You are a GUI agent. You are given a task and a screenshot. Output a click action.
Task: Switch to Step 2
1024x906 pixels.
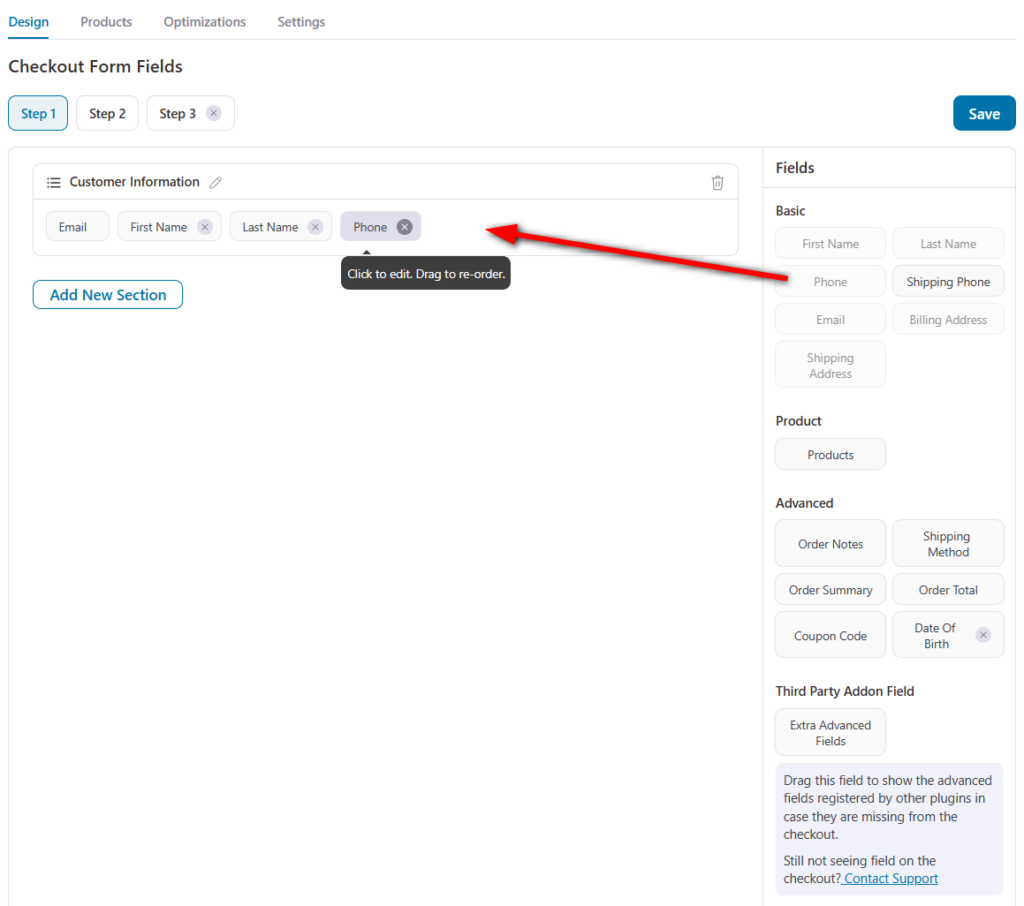106,113
